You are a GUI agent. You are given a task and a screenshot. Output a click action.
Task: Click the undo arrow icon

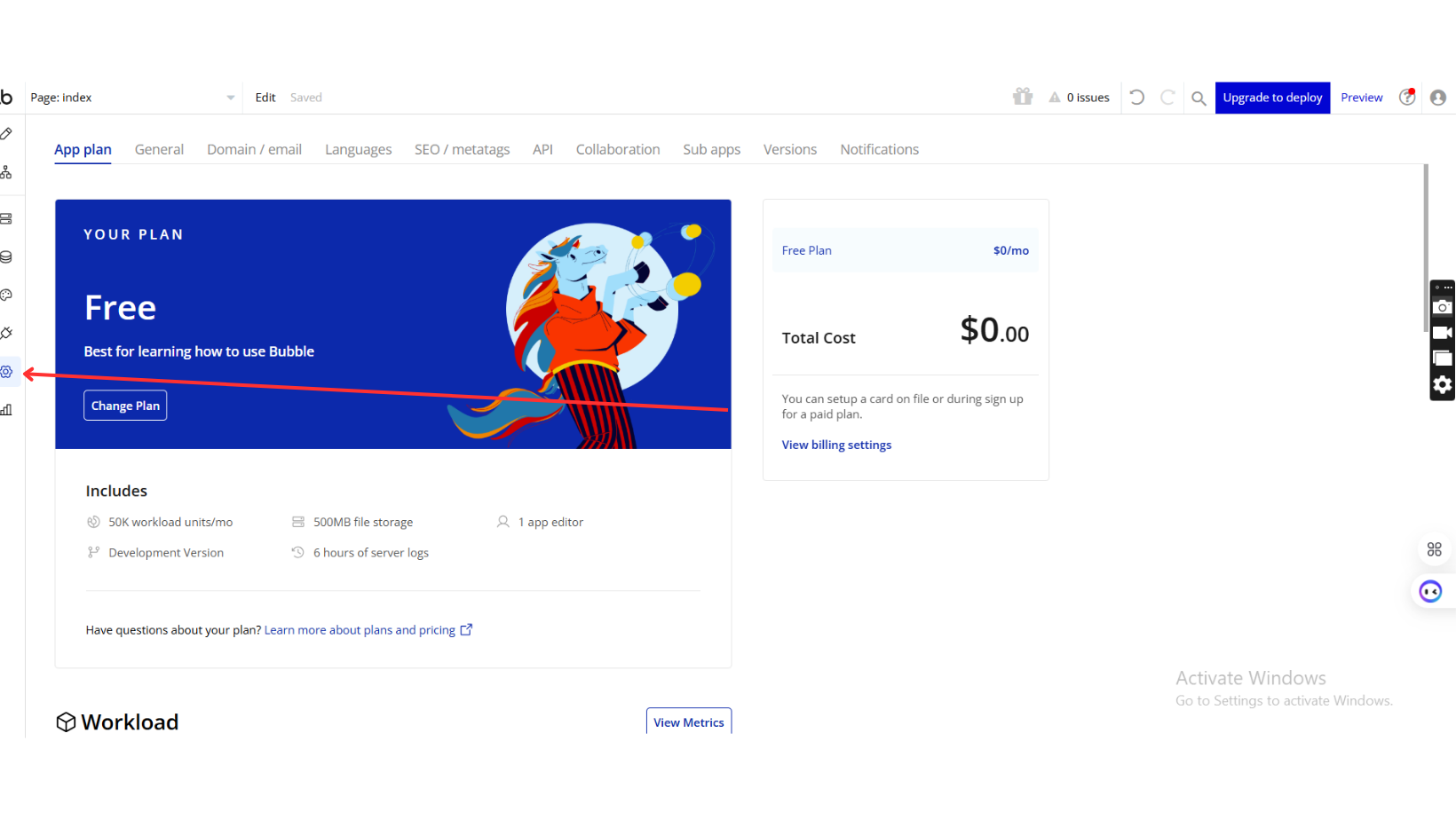point(1137,97)
